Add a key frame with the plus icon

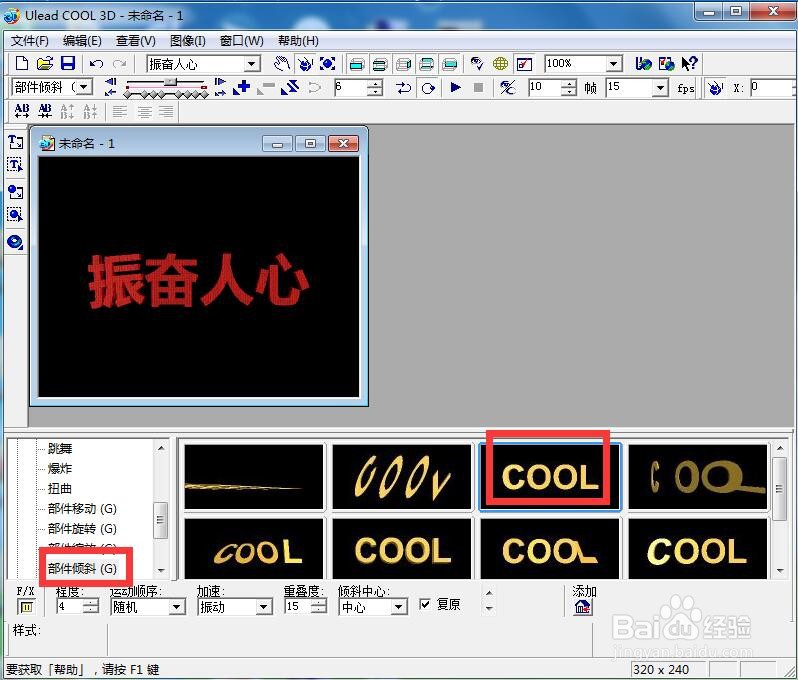click(242, 88)
